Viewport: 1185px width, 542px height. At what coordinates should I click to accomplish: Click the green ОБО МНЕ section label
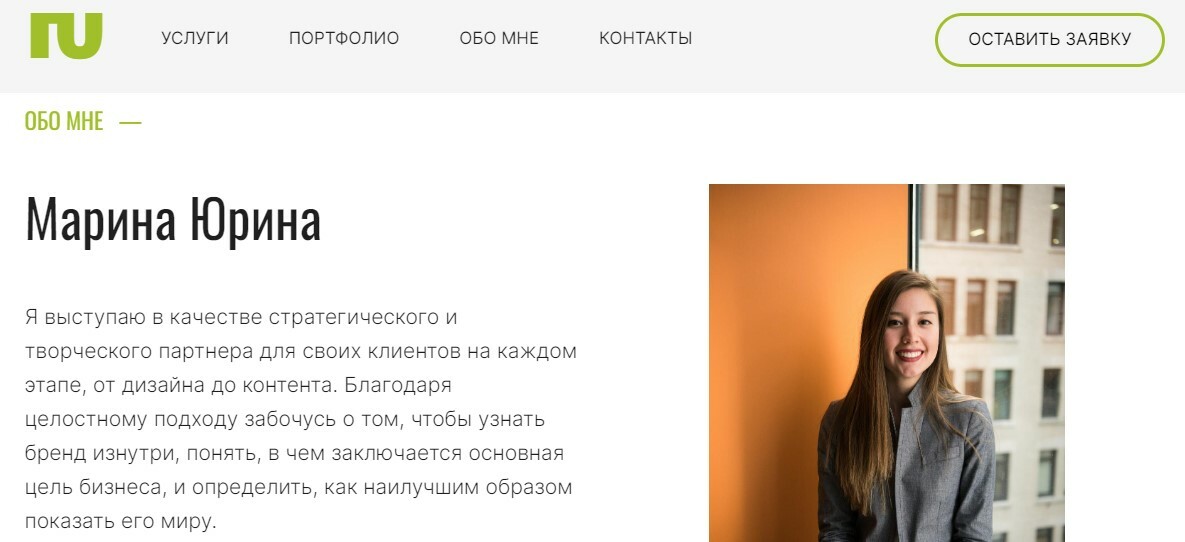tap(64, 121)
